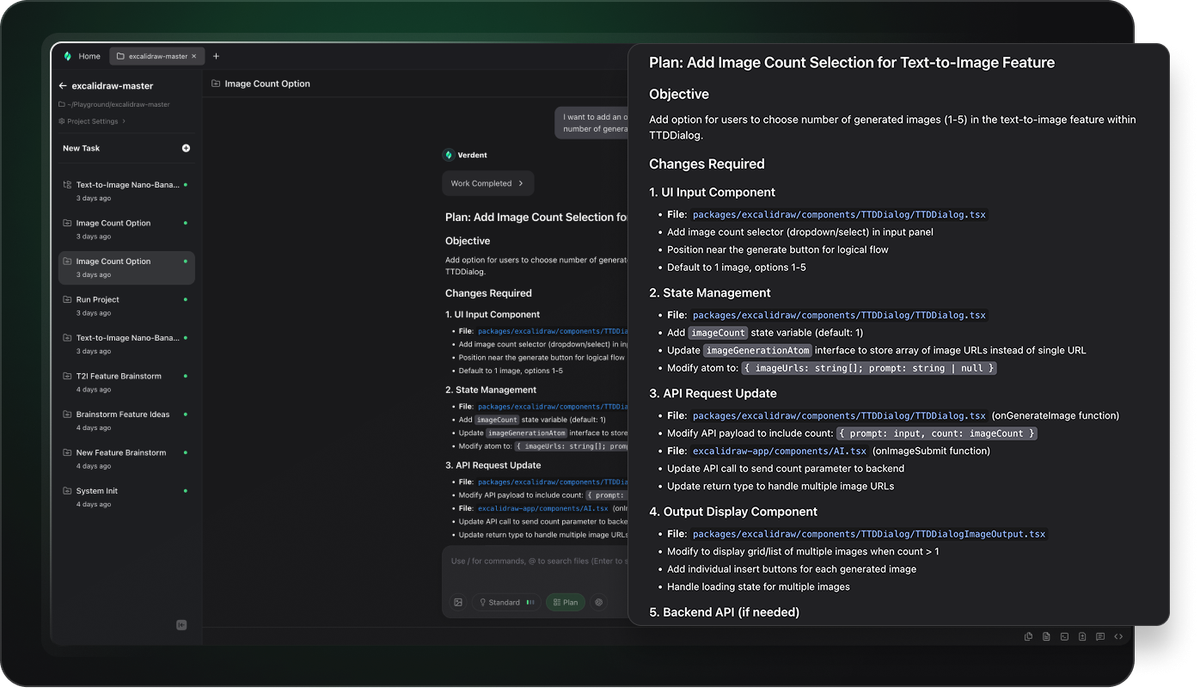Close the excalidraw-master tab
The height and width of the screenshot is (688, 1200).
click(x=195, y=56)
